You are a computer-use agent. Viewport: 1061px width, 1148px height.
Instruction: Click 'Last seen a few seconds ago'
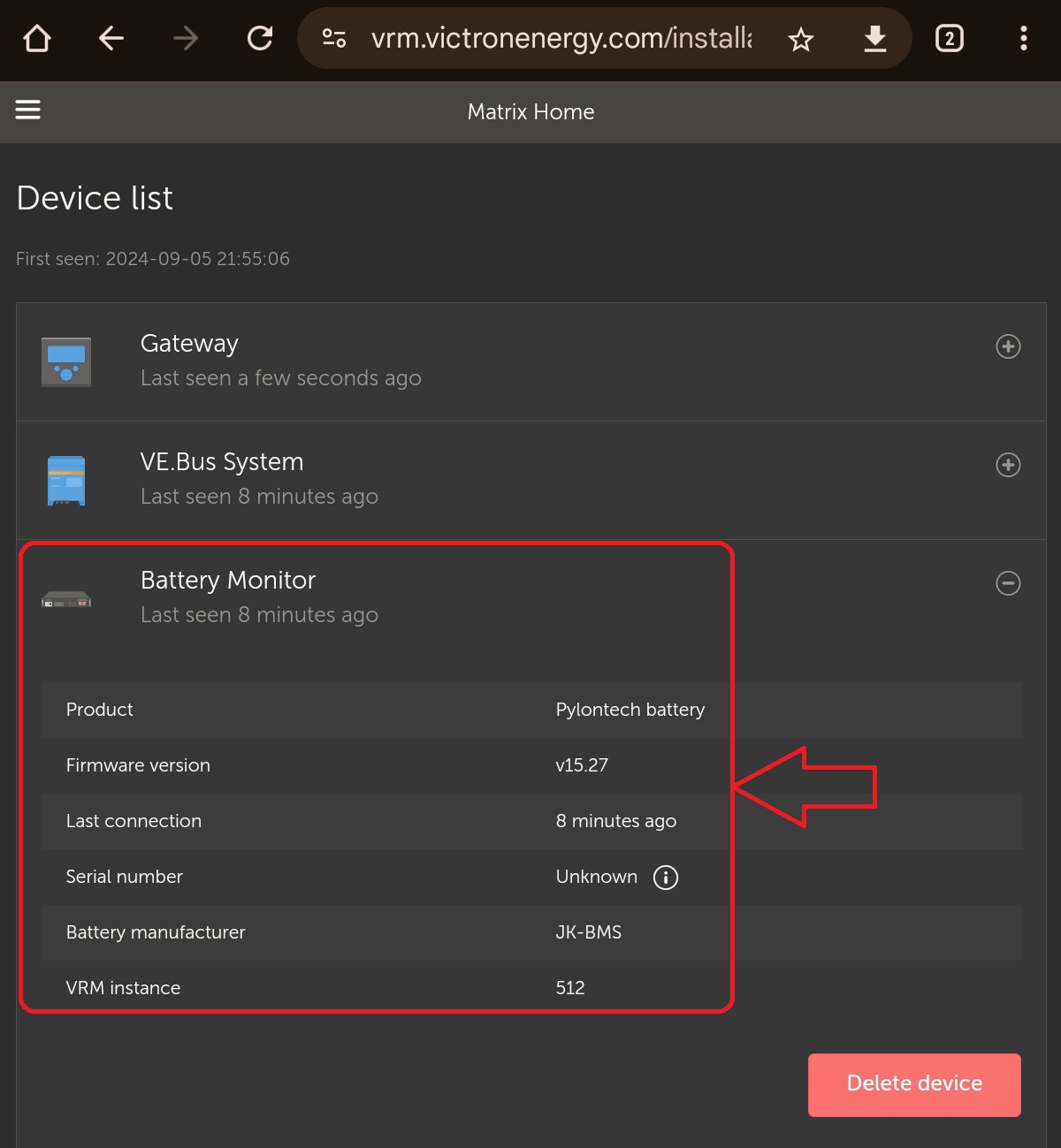(x=281, y=378)
